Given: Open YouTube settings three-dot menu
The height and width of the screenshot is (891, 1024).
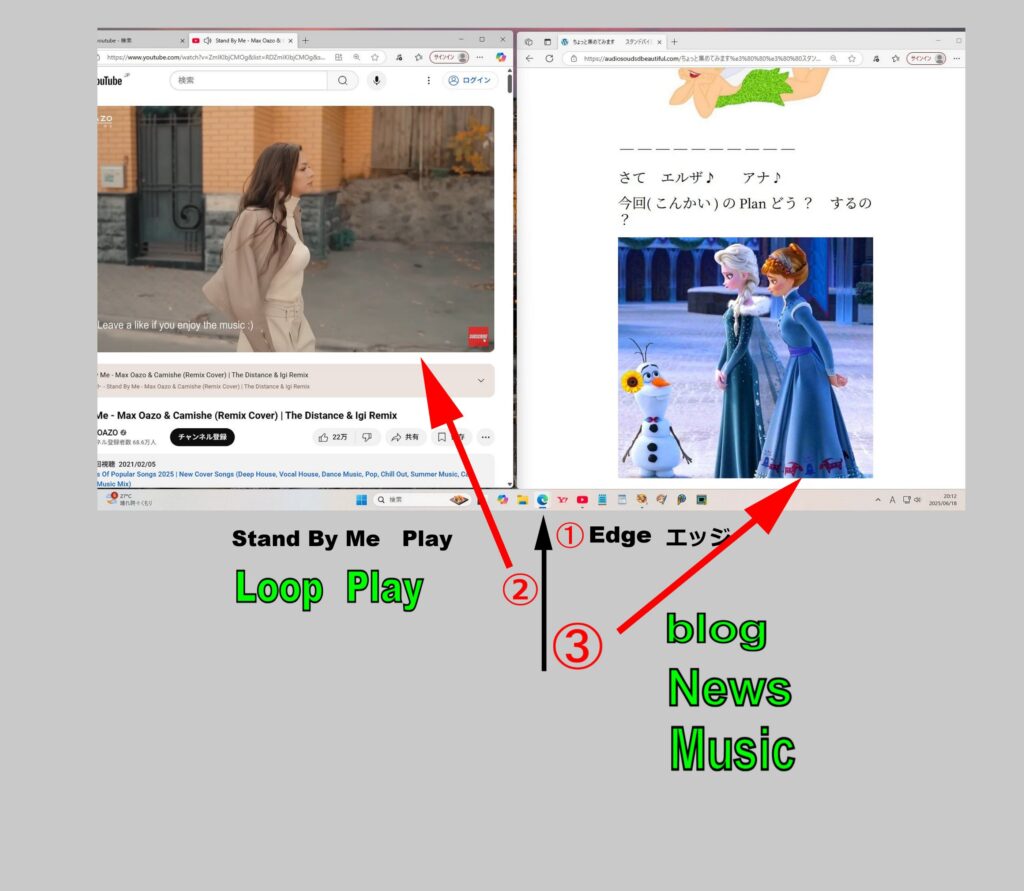Looking at the screenshot, I should (x=428, y=80).
